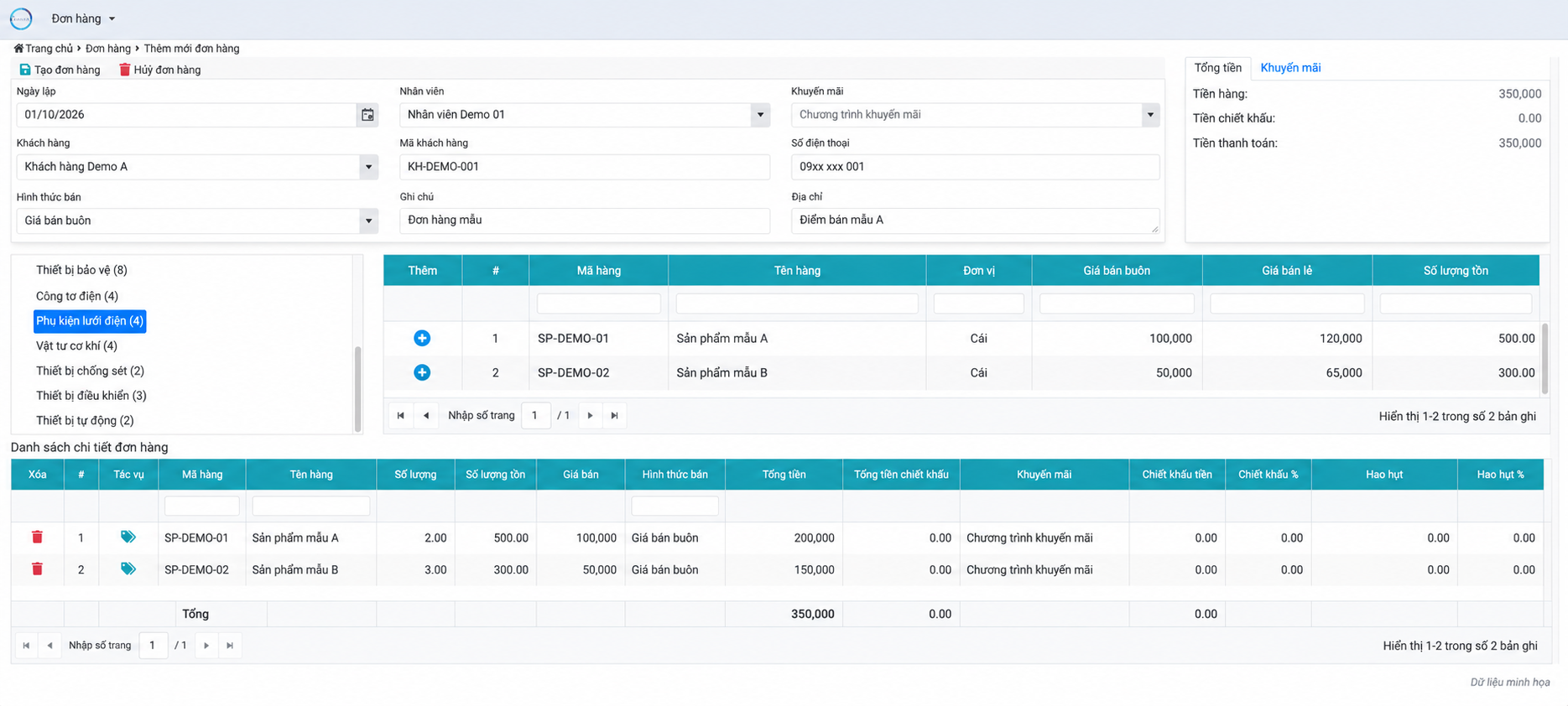The height and width of the screenshot is (706, 1568).
Task: Click the Mã hàng filter box in product grid
Action: pos(599,304)
